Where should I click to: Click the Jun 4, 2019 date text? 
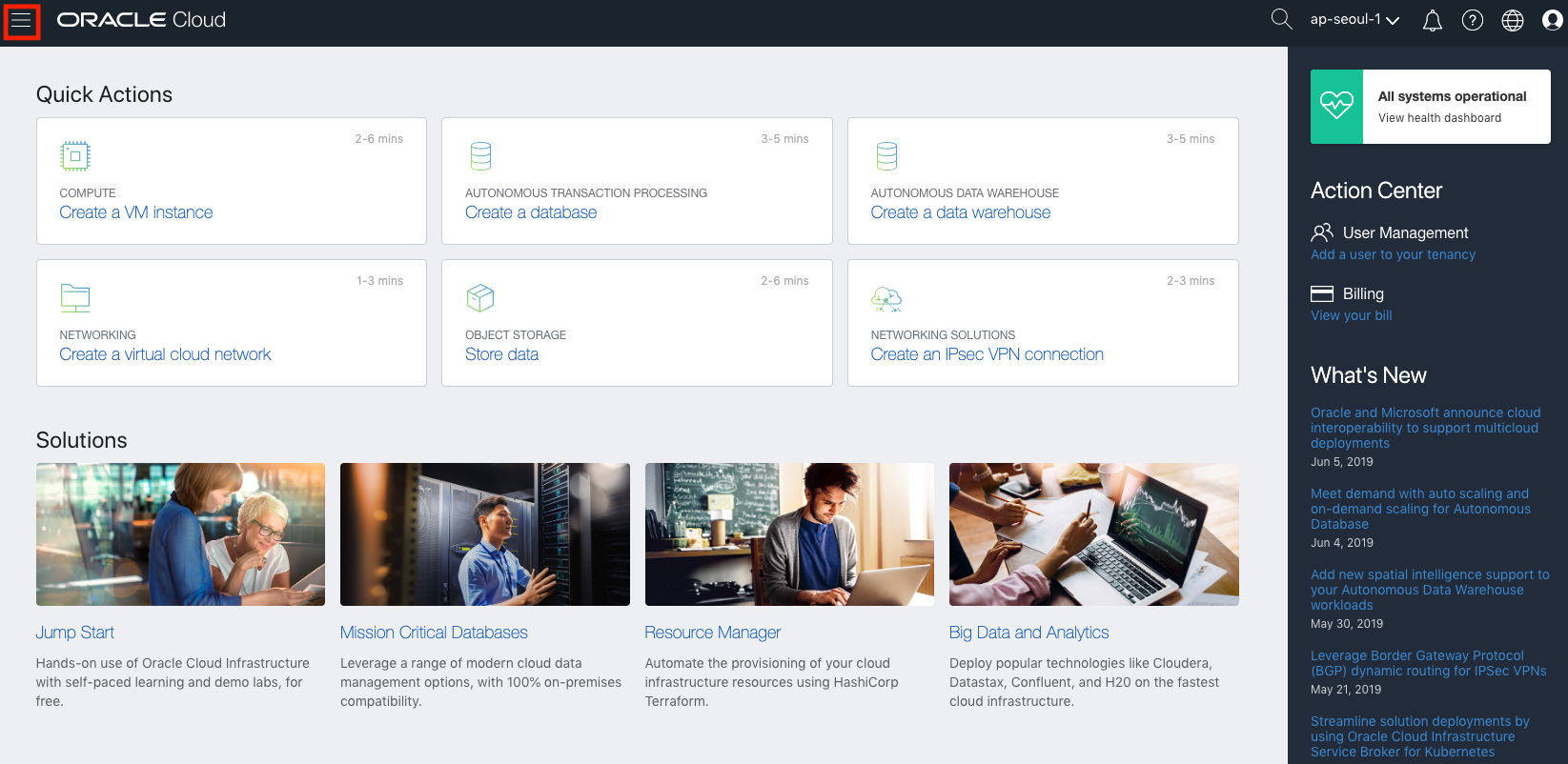(x=1342, y=543)
